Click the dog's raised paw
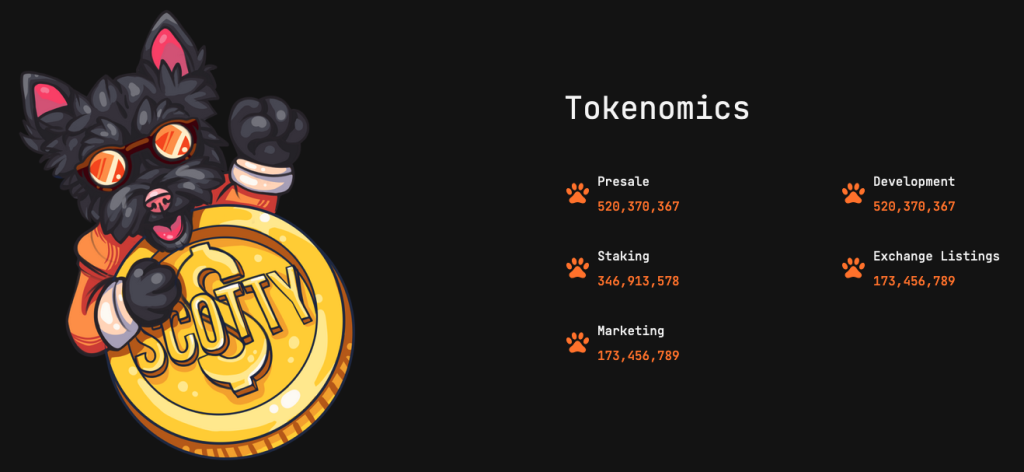Viewport: 1024px width, 472px height. coord(266,132)
